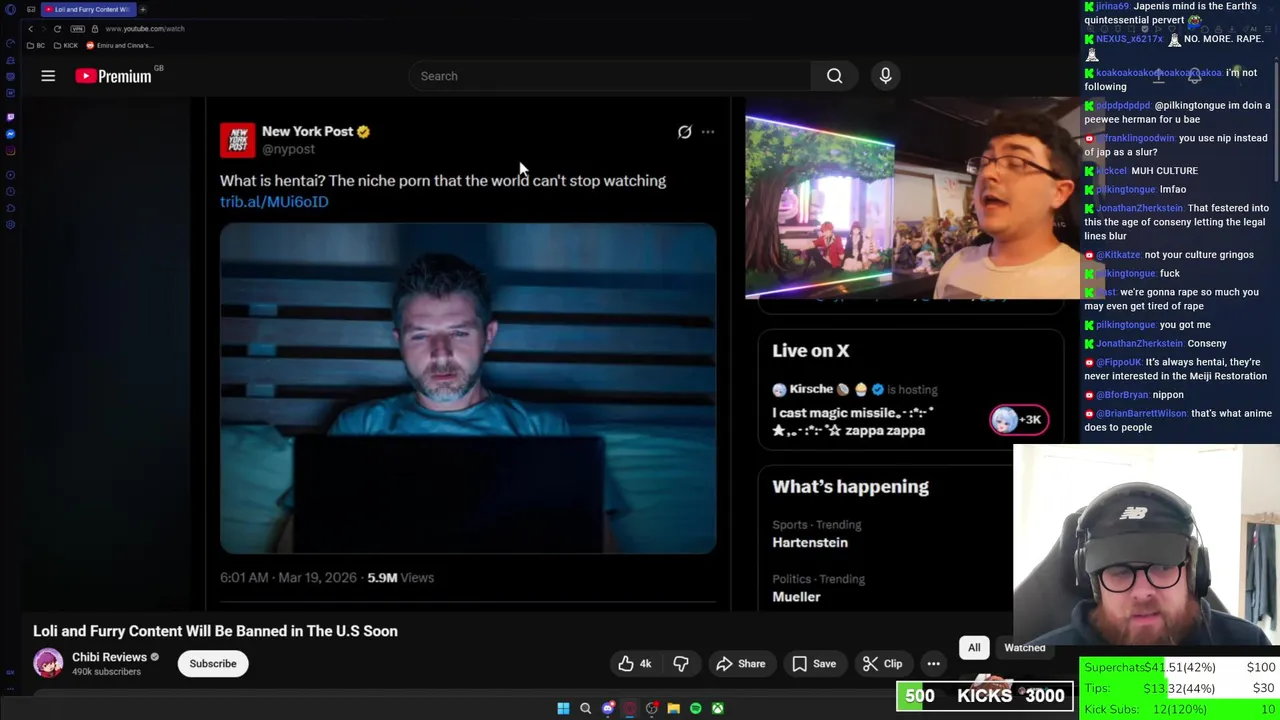Open the tweet's three-dot more menu
The height and width of the screenshot is (720, 1280).
708,132
